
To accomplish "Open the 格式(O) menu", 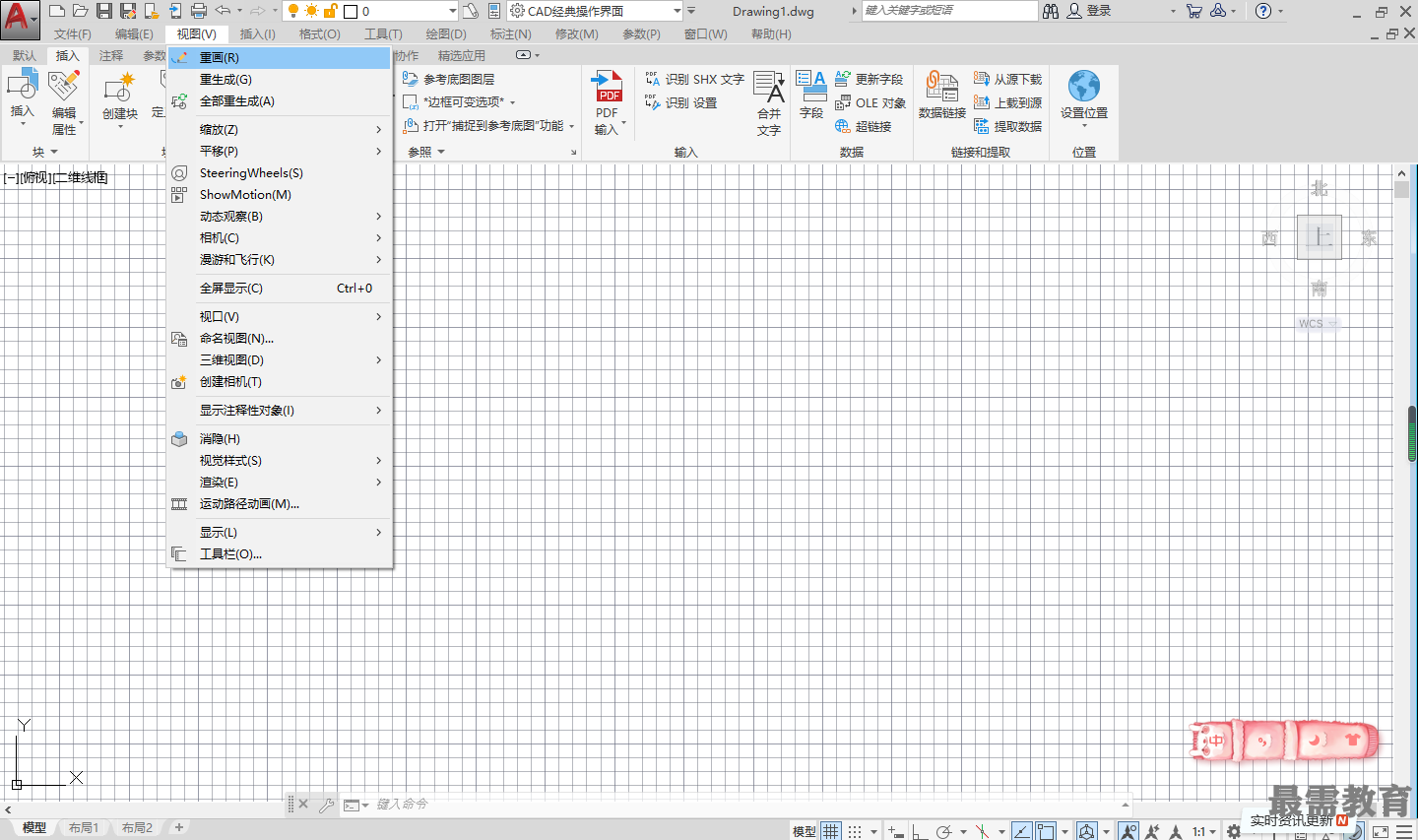I will (x=319, y=33).
